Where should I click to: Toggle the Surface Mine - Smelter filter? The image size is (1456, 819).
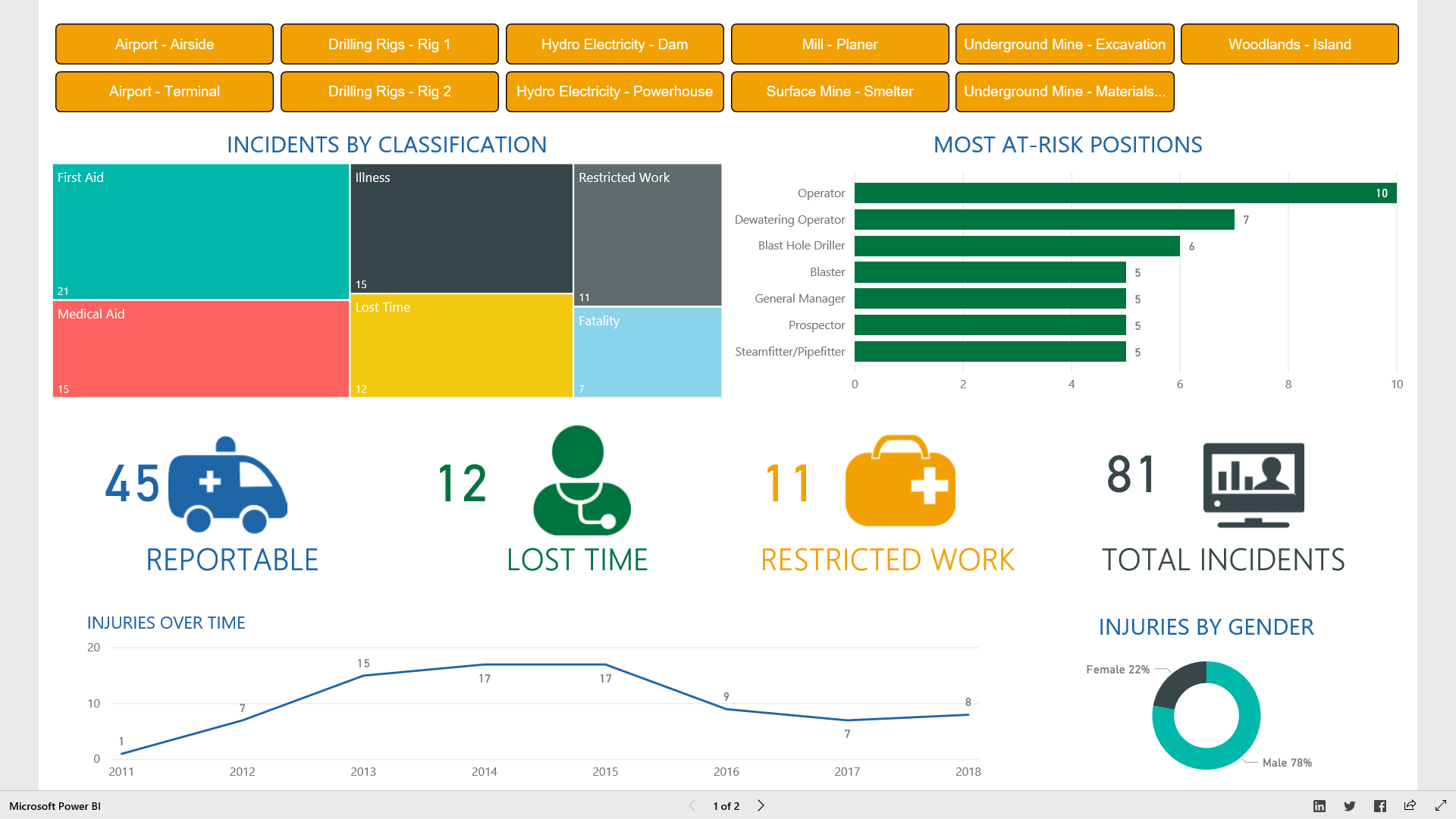839,91
